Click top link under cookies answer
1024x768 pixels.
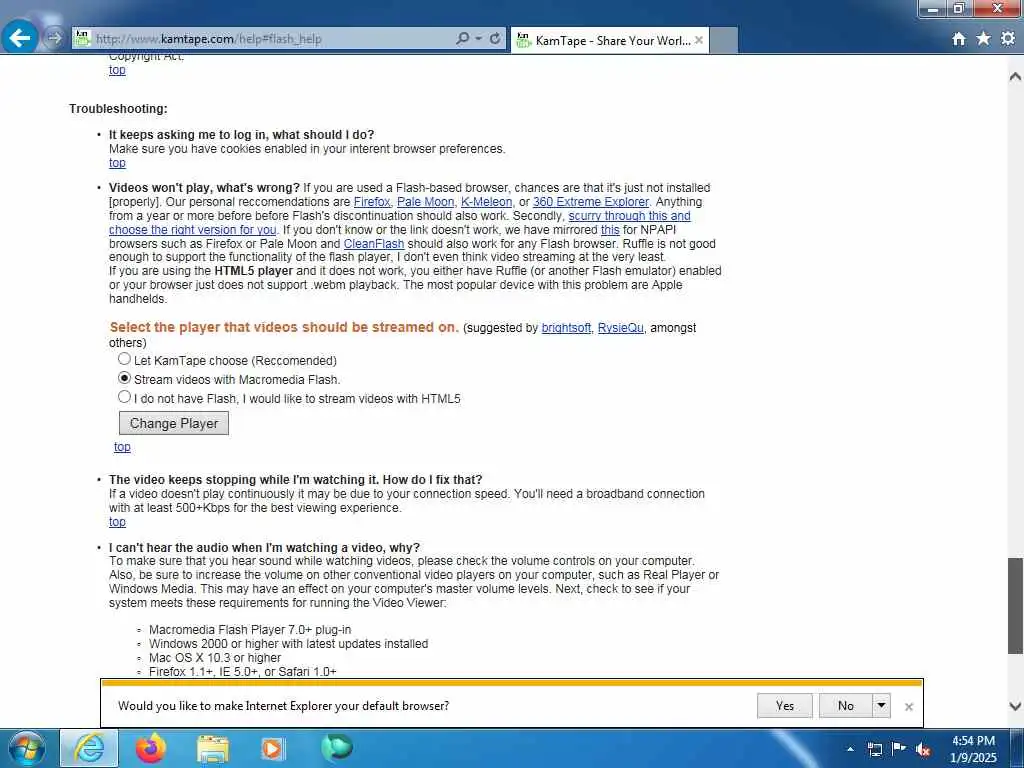[x=117, y=163]
